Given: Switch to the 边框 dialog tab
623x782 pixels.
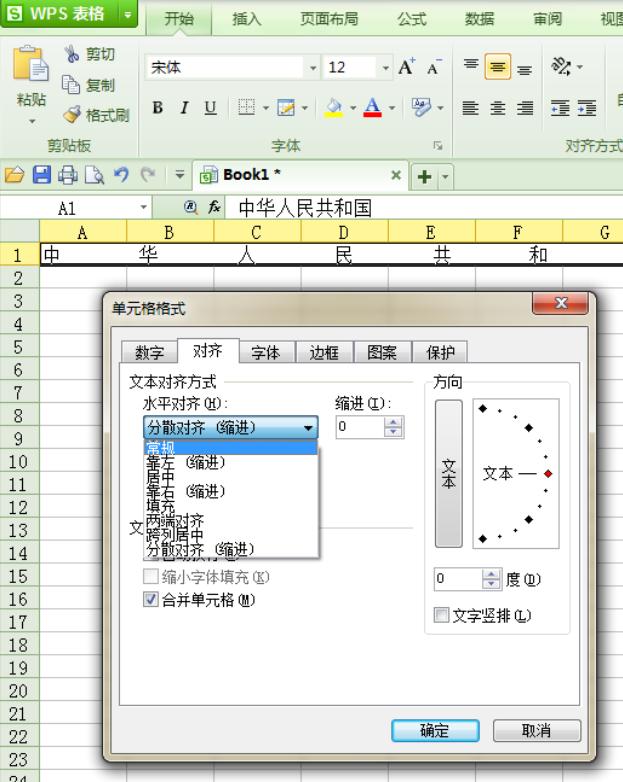Looking at the screenshot, I should [x=324, y=352].
